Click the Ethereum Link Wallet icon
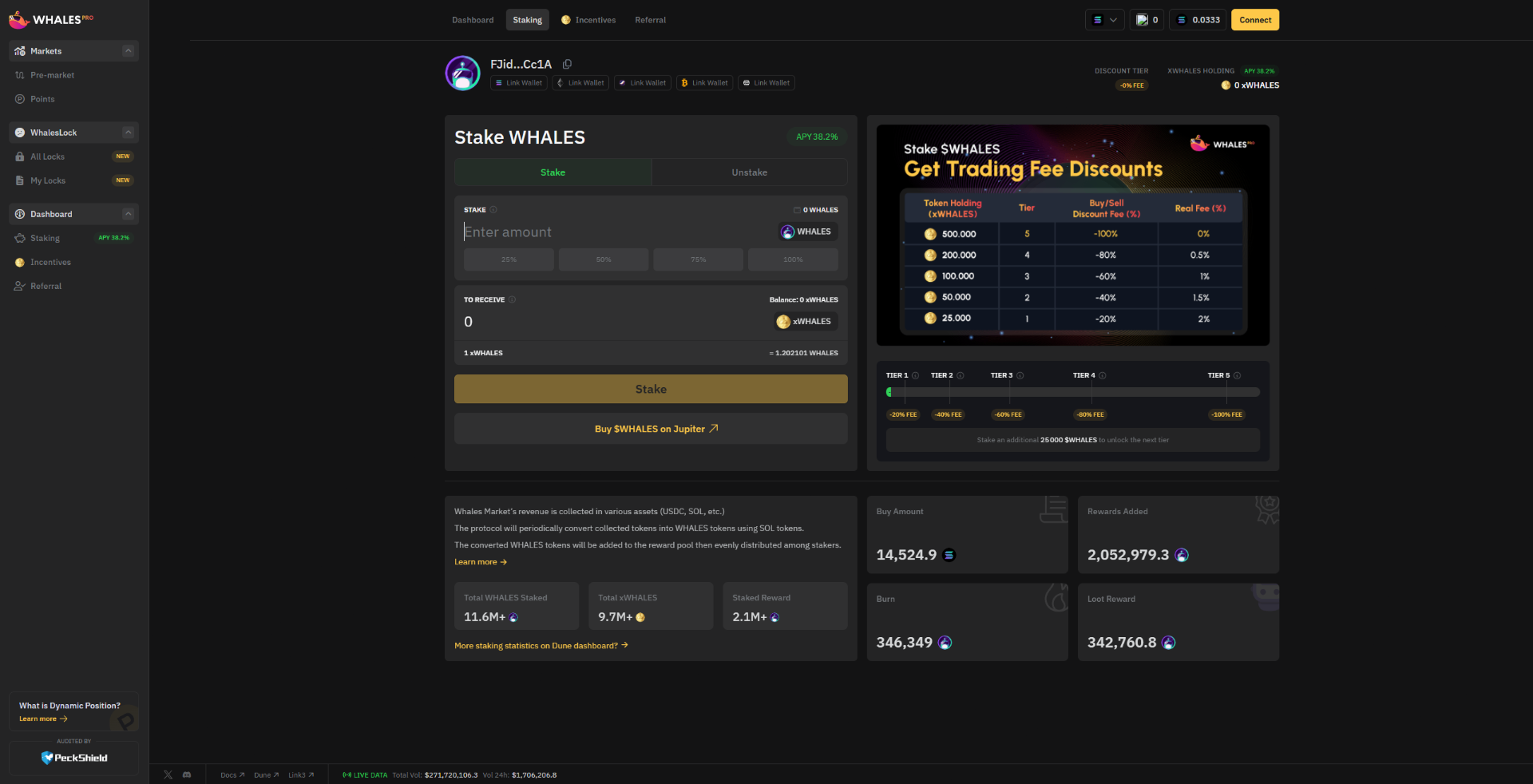The width and height of the screenshot is (1533, 784). [560, 83]
